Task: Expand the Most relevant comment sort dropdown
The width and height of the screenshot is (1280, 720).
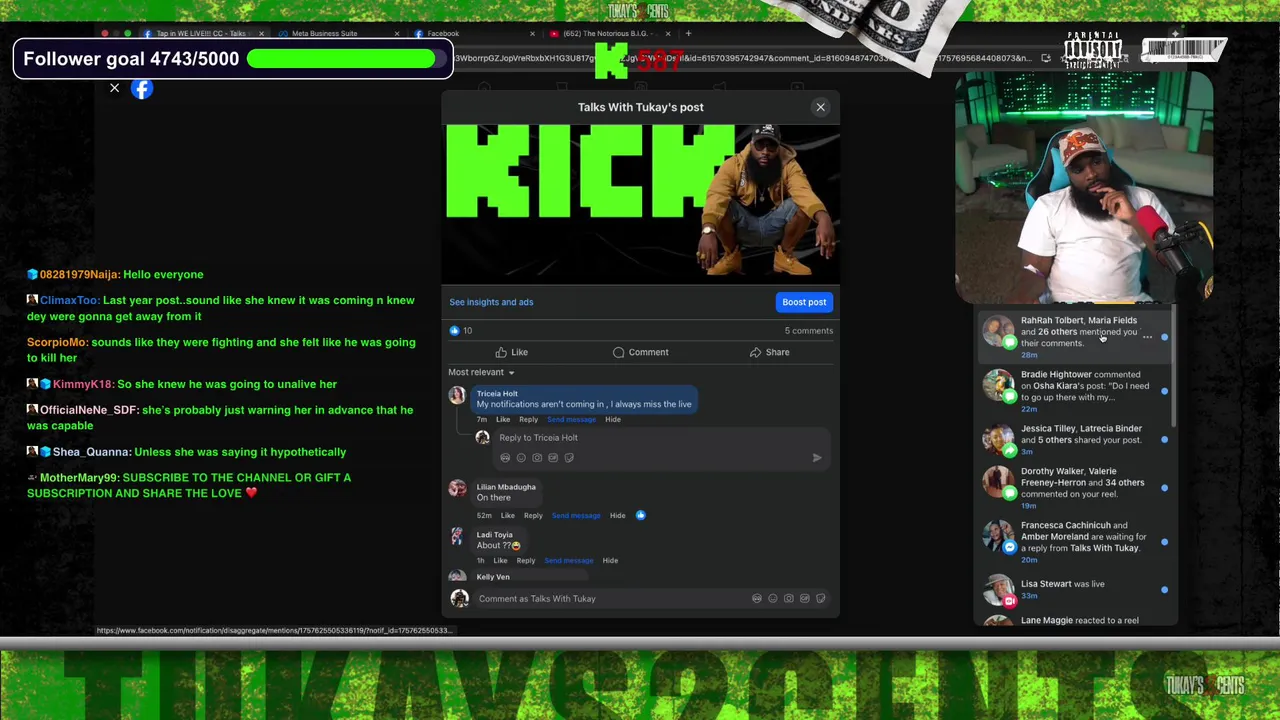Action: point(481,372)
